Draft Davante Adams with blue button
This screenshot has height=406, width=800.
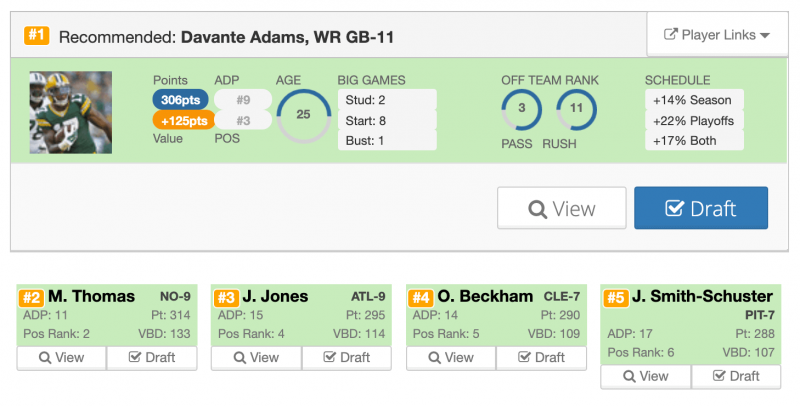tap(701, 208)
